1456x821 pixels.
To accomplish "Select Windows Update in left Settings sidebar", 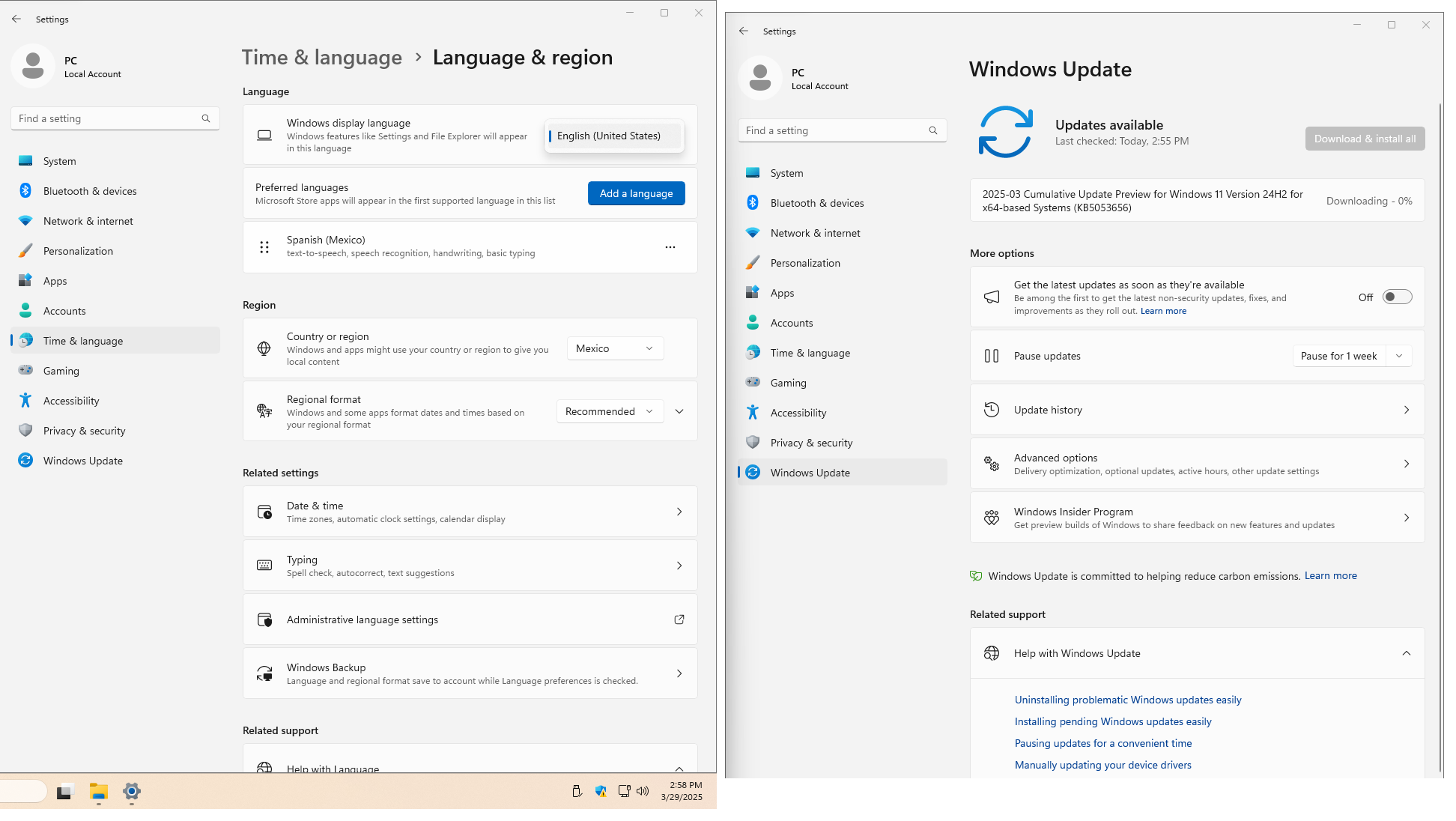I will coord(115,461).
